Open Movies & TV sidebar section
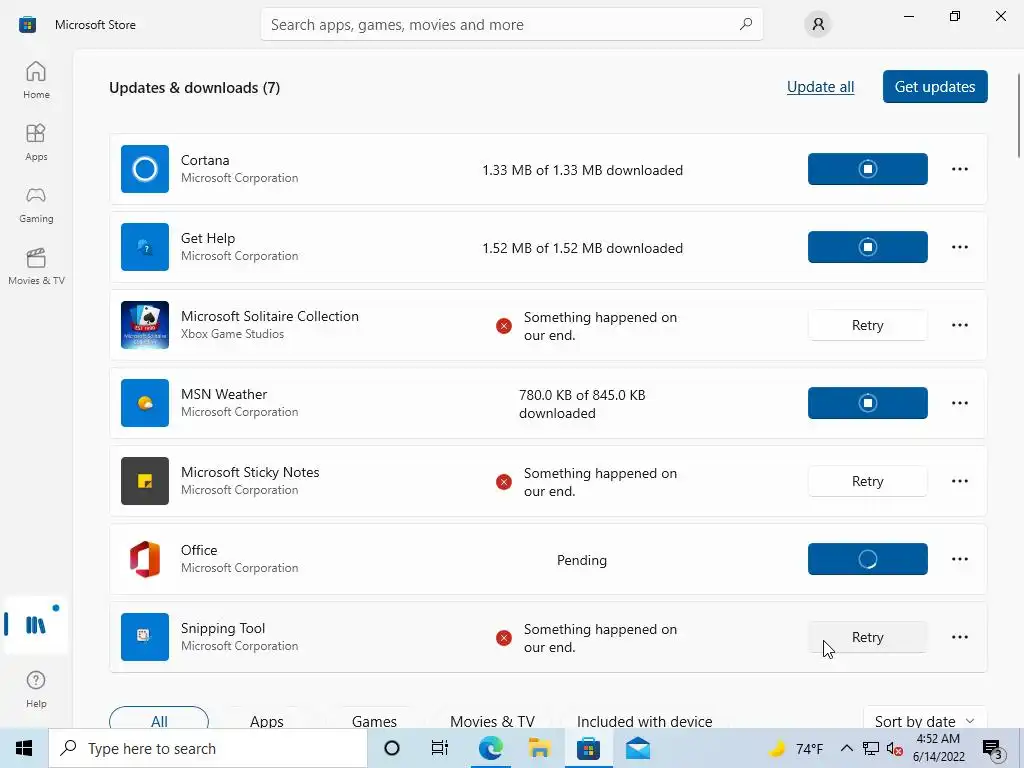 pos(36,266)
